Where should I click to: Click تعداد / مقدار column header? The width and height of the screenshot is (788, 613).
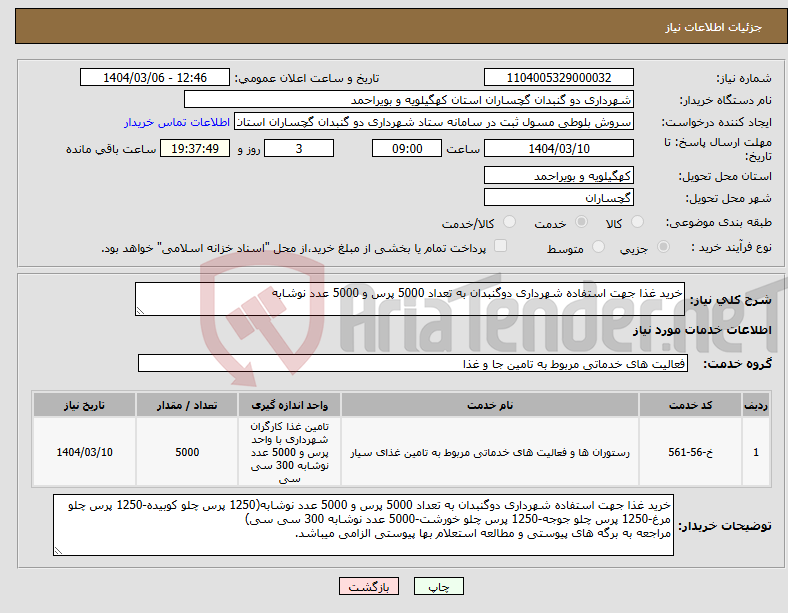coord(187,405)
